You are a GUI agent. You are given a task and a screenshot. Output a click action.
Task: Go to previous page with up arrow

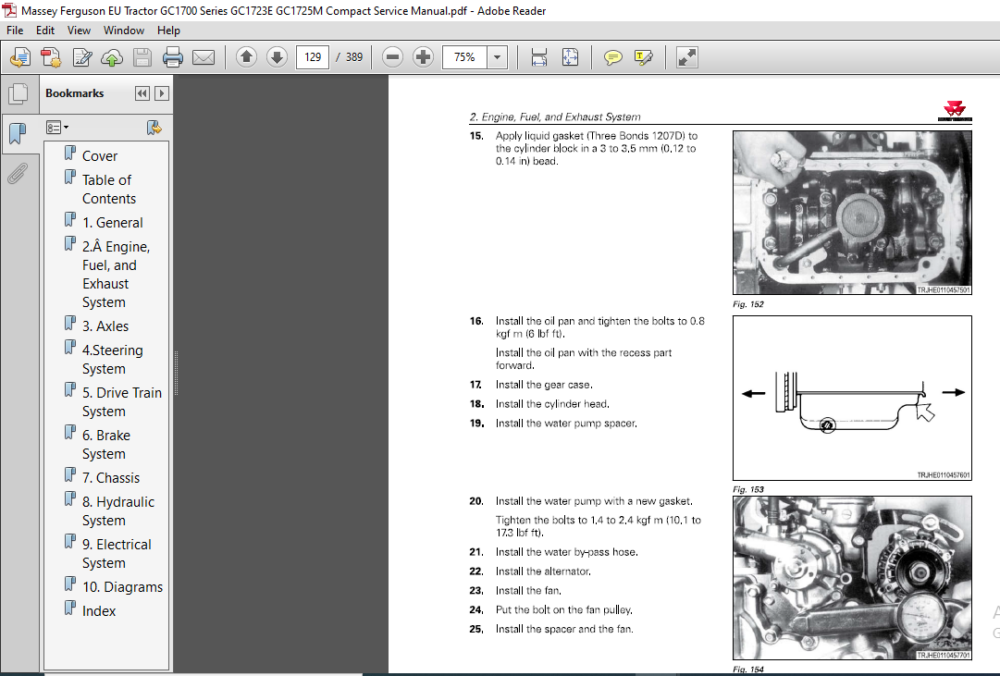point(246,57)
